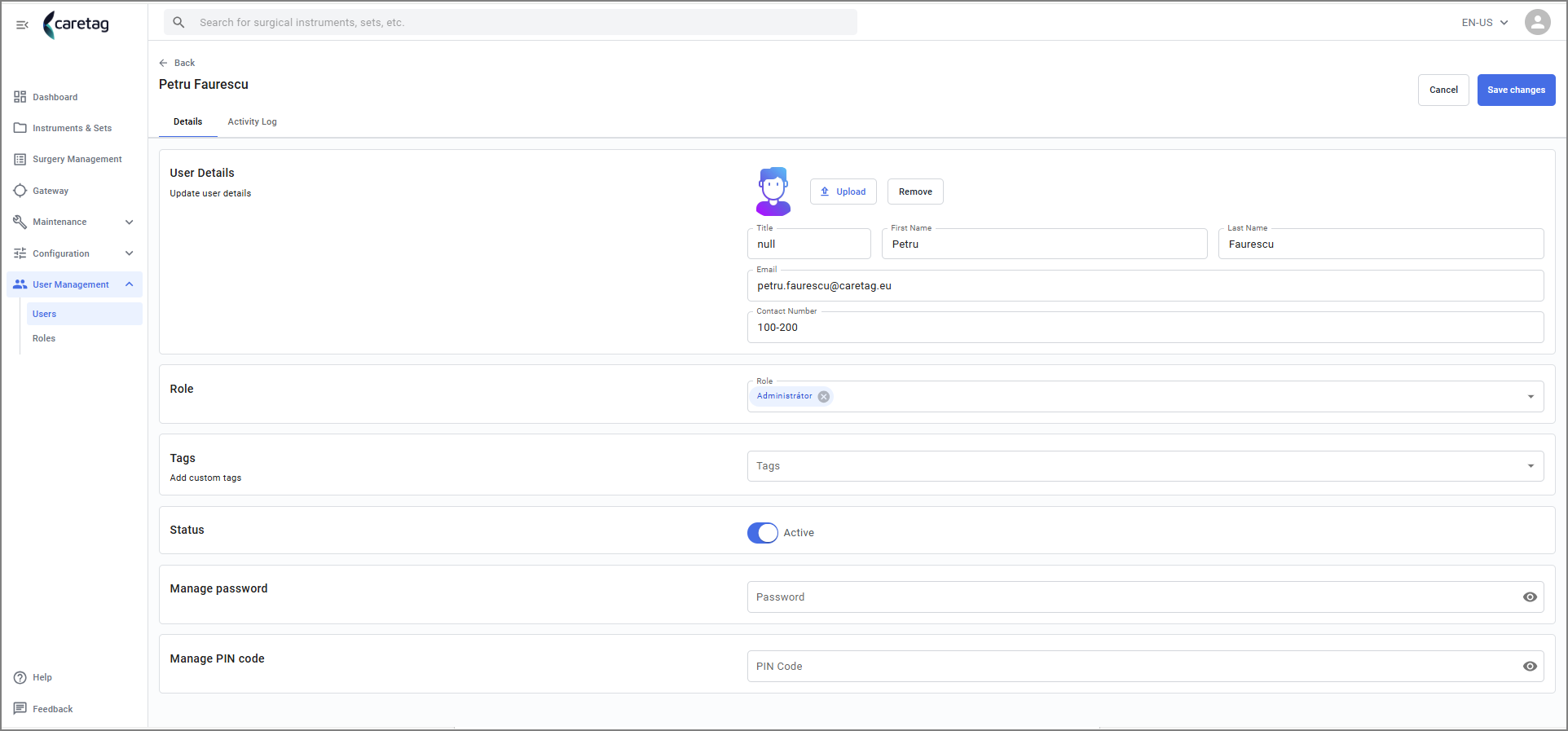1568x731 pixels.
Task: Switch to the Activity Log tab
Action: tap(252, 121)
